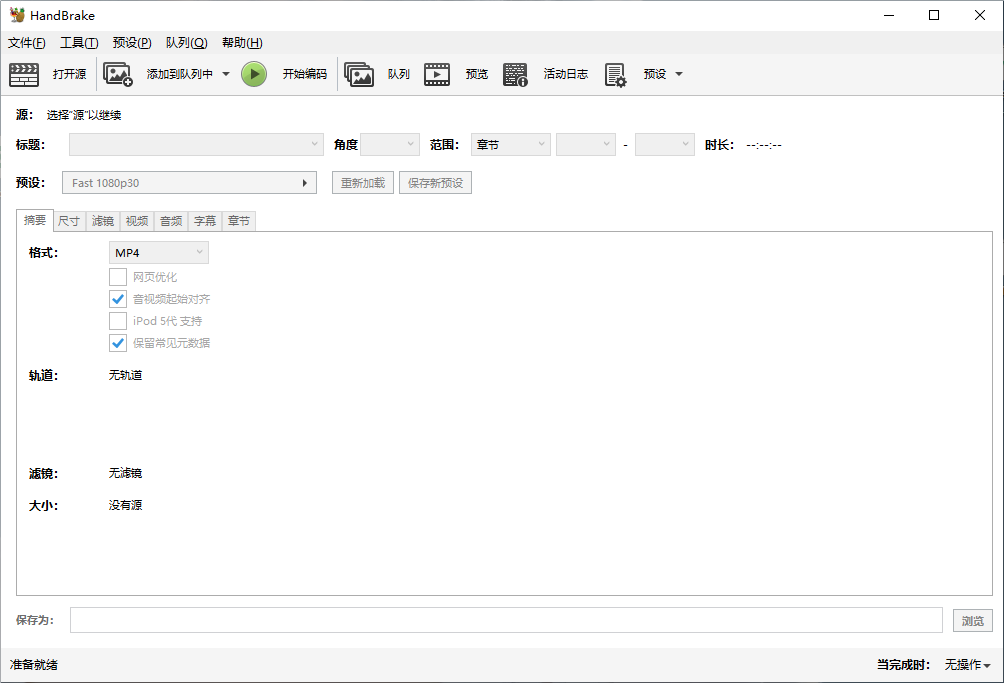
Task: Open the 范围 章节 dropdown
Action: tap(510, 145)
